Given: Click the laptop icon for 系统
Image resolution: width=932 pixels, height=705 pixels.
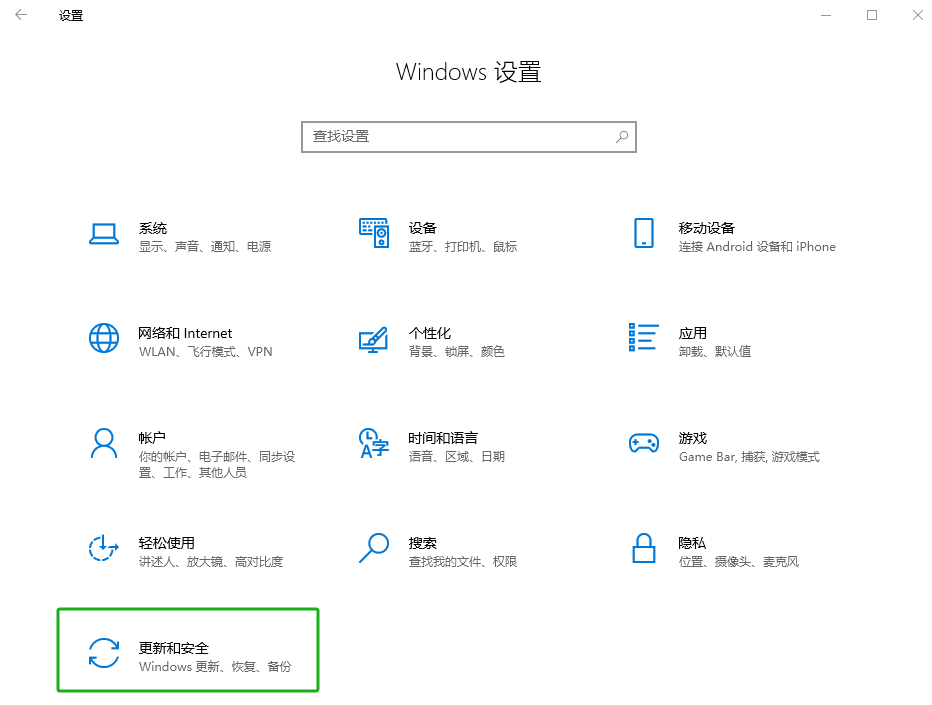Looking at the screenshot, I should click(x=104, y=234).
